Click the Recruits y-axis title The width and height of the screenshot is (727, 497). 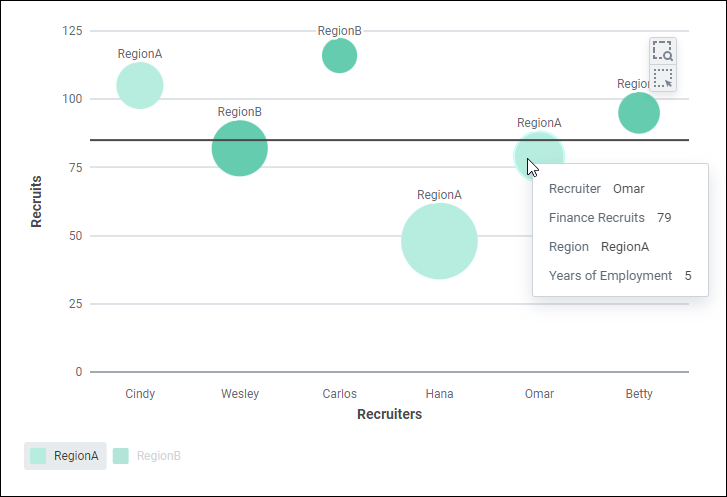pos(36,202)
